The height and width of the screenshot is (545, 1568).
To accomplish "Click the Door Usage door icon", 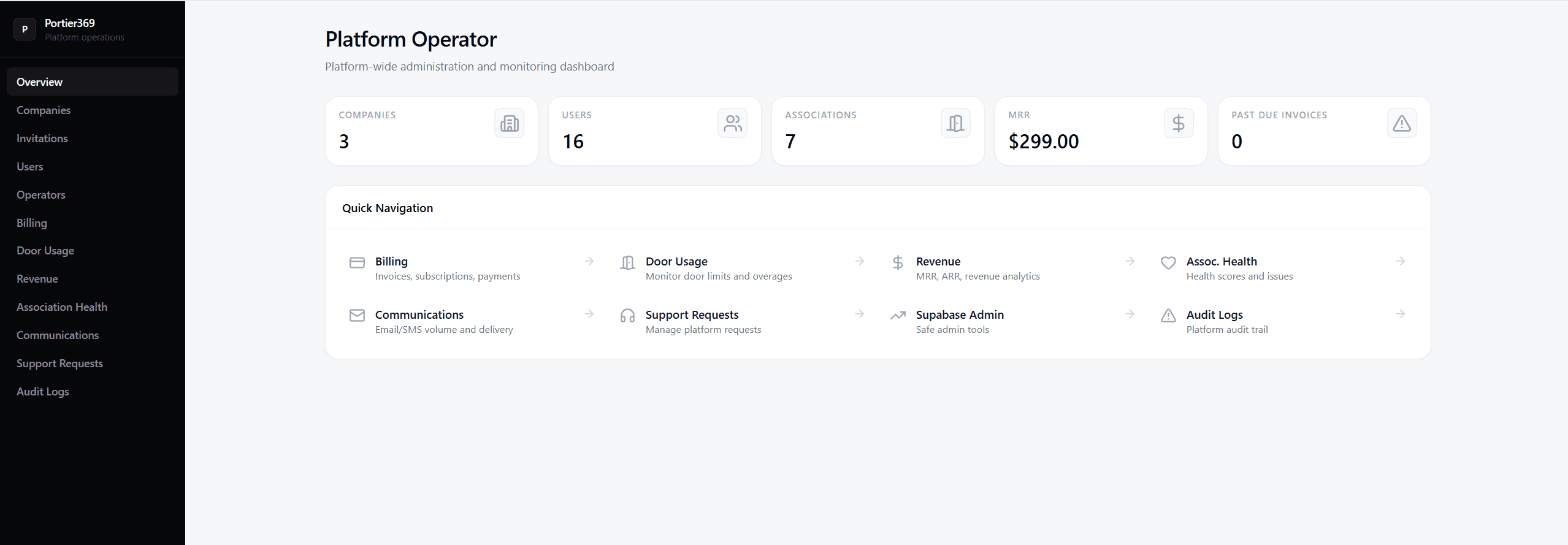I will coord(627,262).
